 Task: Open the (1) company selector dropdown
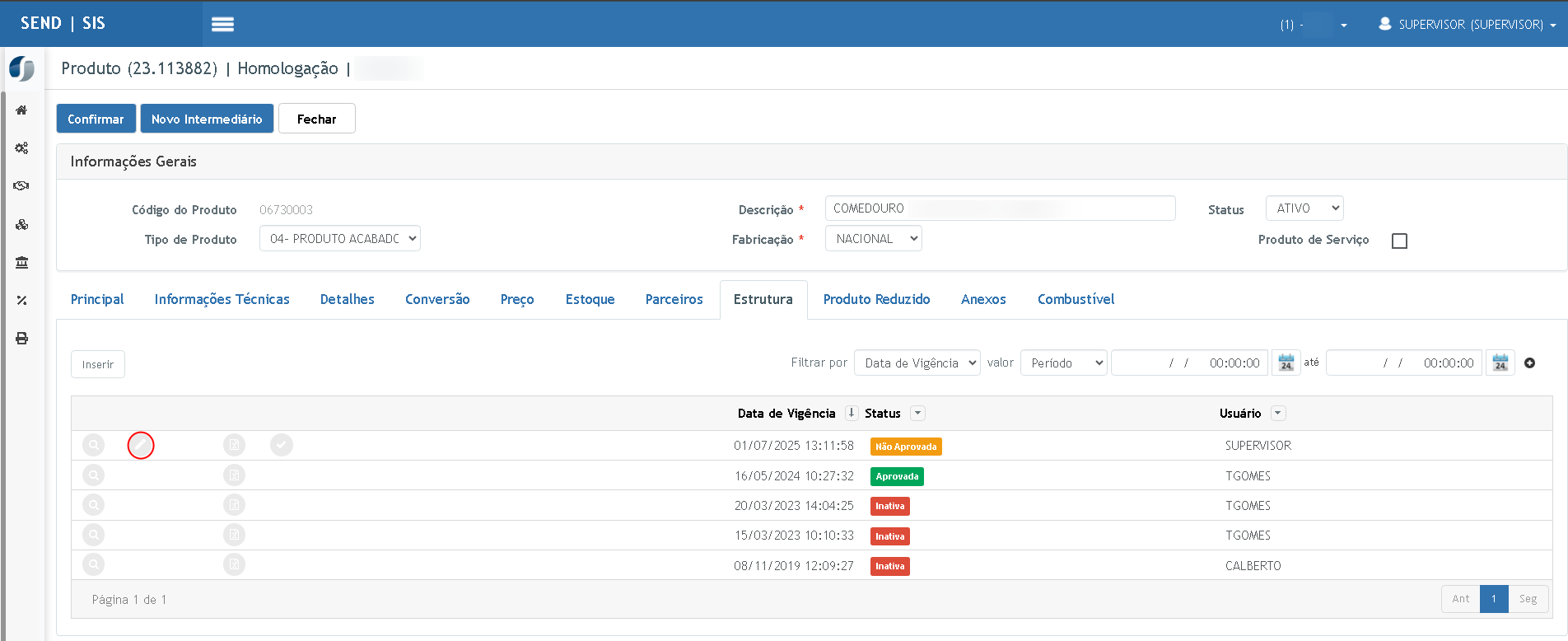[1314, 25]
